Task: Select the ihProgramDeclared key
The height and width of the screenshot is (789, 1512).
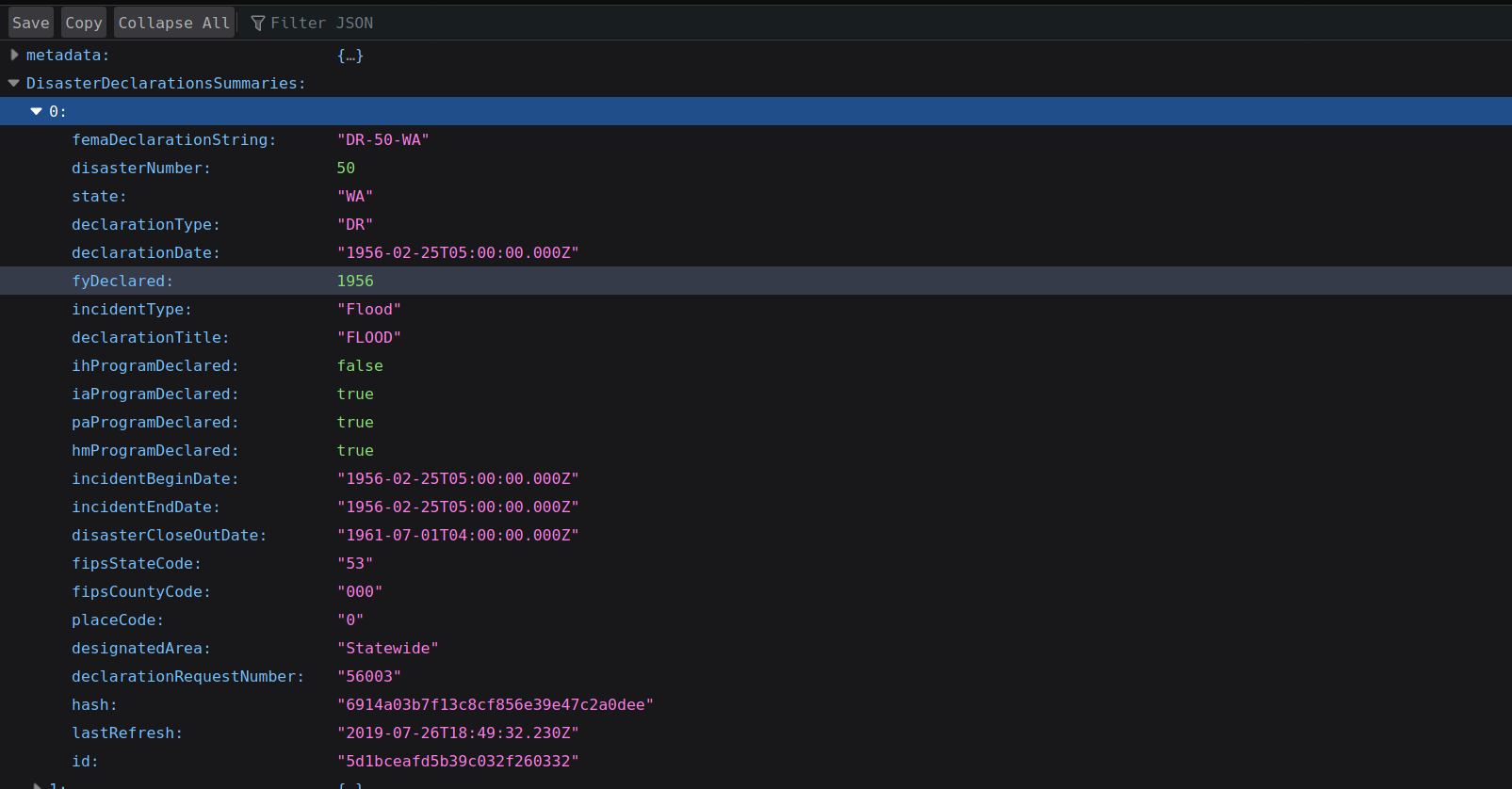Action: (155, 365)
